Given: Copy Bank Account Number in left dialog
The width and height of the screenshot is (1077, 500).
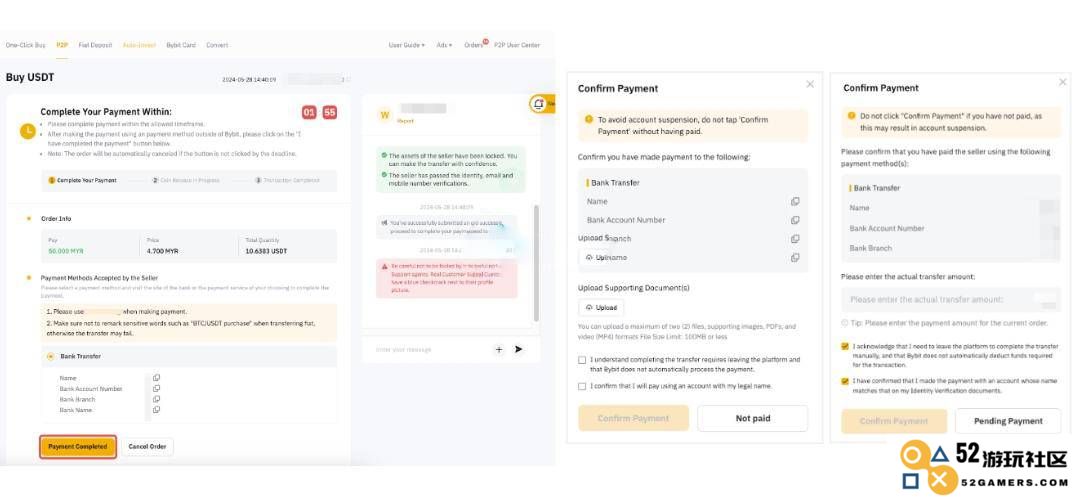Looking at the screenshot, I should 795,220.
